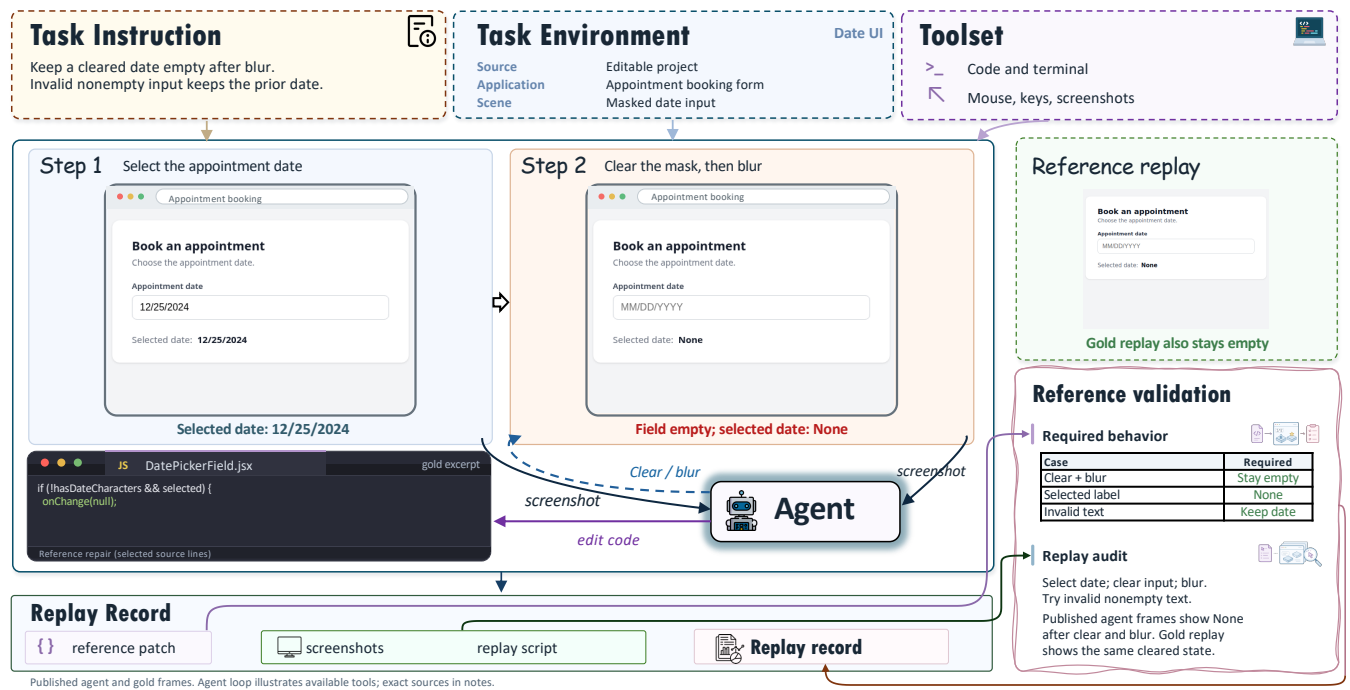Click the Replay record box at bottom
Viewport: 1350px width, 690px height.
coord(821,648)
